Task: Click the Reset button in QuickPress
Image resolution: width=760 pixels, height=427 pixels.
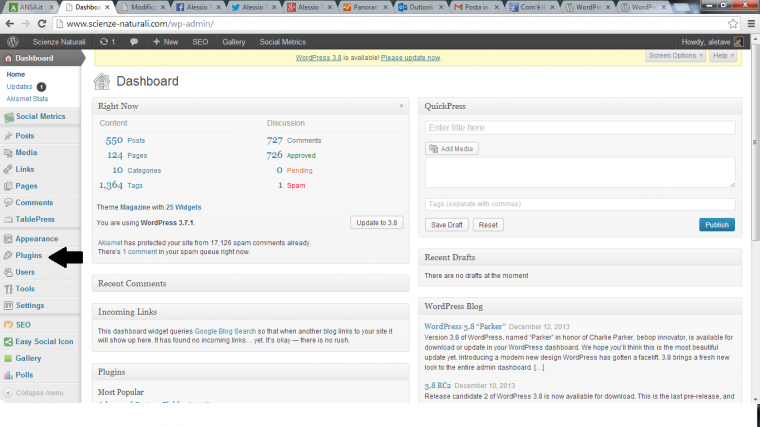Action: click(x=488, y=225)
